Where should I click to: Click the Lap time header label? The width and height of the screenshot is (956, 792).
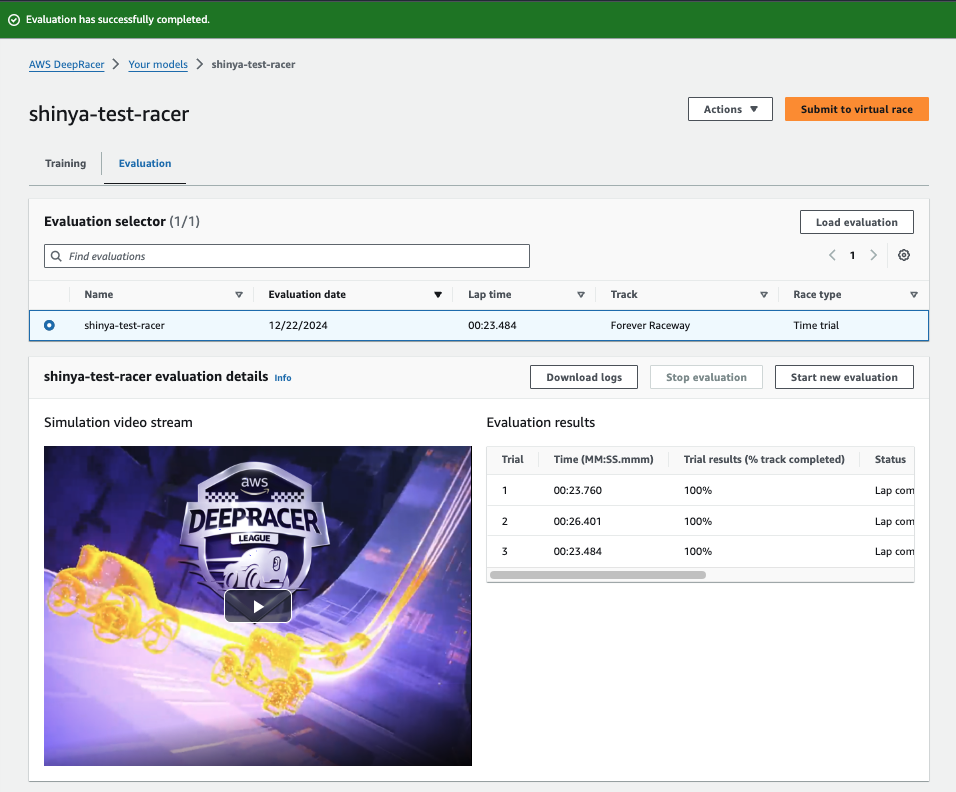[x=490, y=294]
